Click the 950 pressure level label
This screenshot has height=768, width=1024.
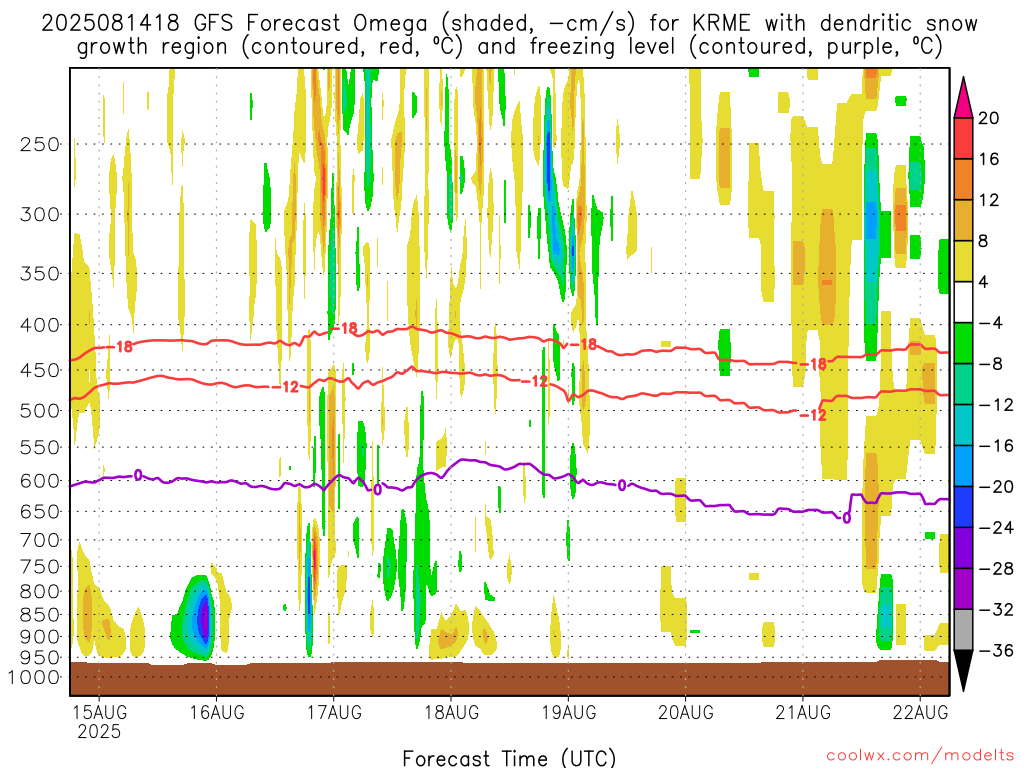(x=40, y=658)
